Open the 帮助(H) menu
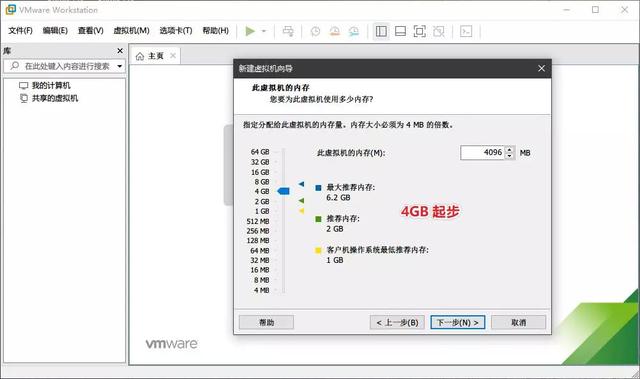Image resolution: width=640 pixels, height=379 pixels. (216, 31)
